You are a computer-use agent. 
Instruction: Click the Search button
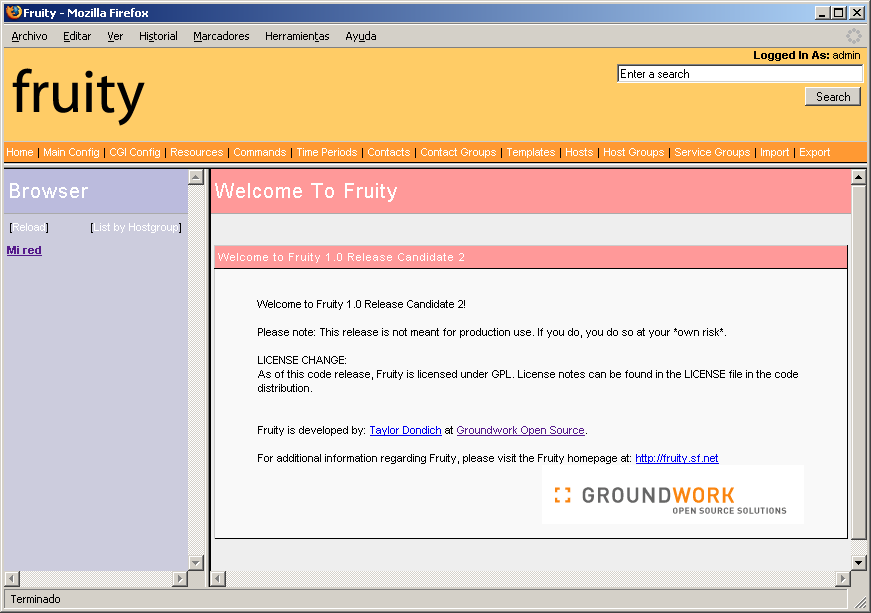click(x=833, y=97)
